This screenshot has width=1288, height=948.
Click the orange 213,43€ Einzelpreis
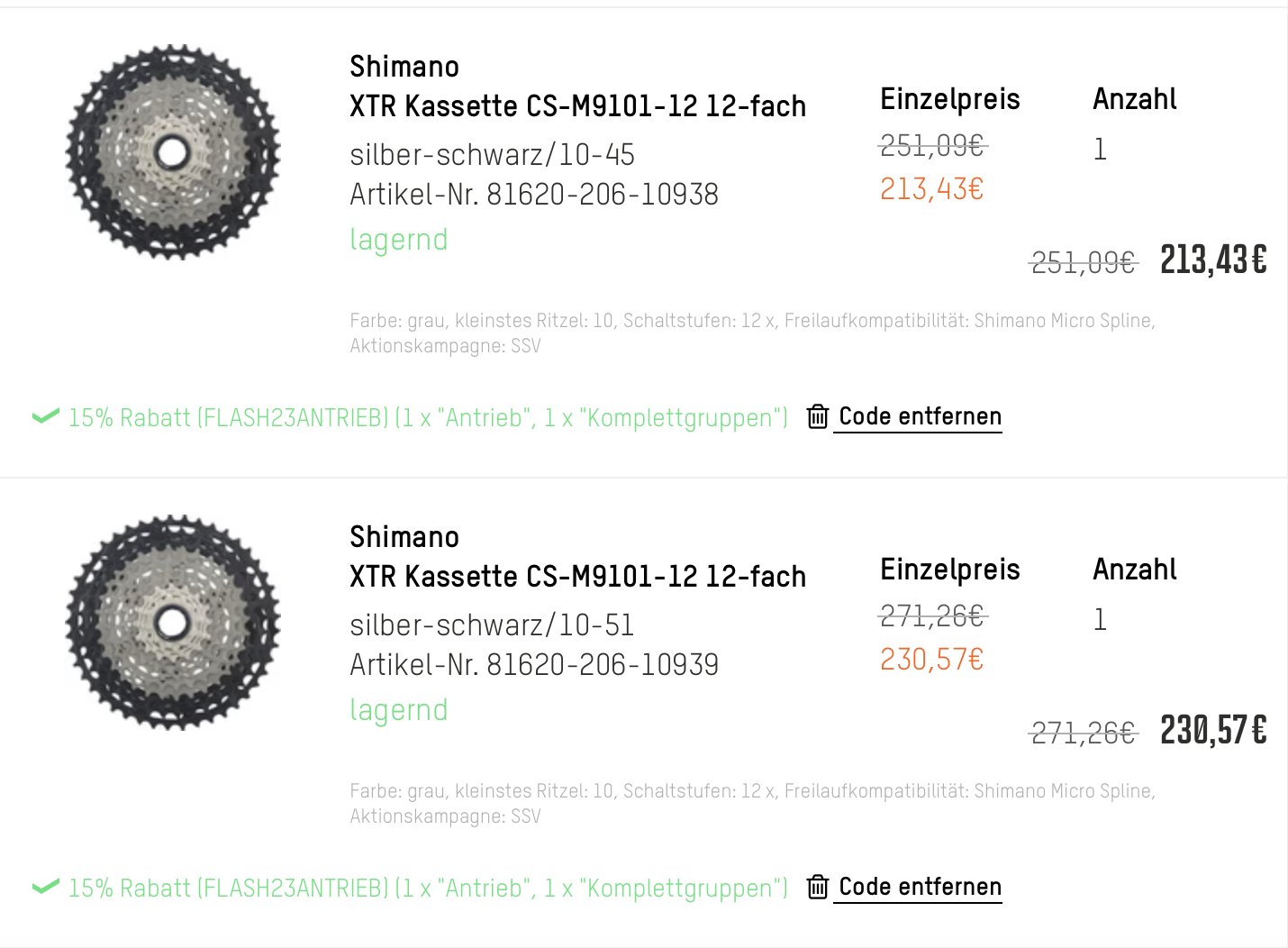click(931, 189)
